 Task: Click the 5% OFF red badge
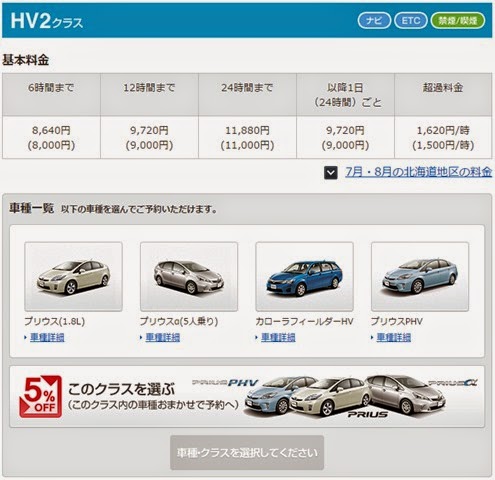[40, 397]
